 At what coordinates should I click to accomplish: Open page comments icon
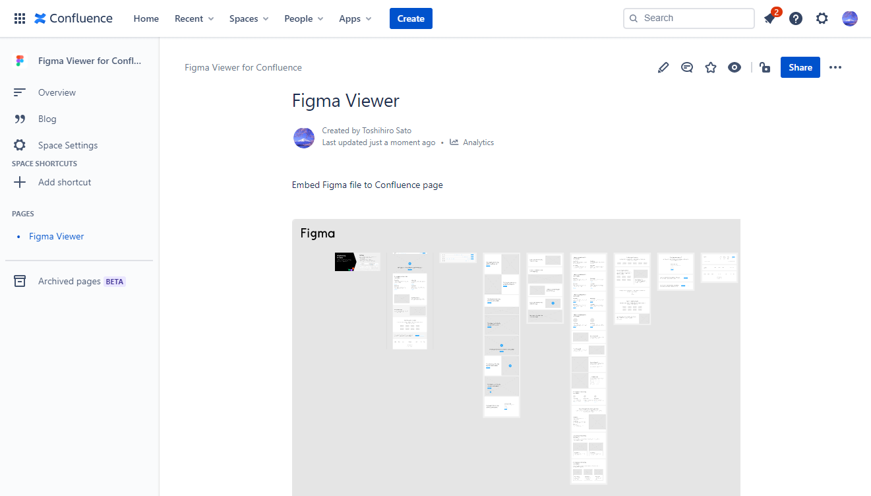tap(687, 67)
